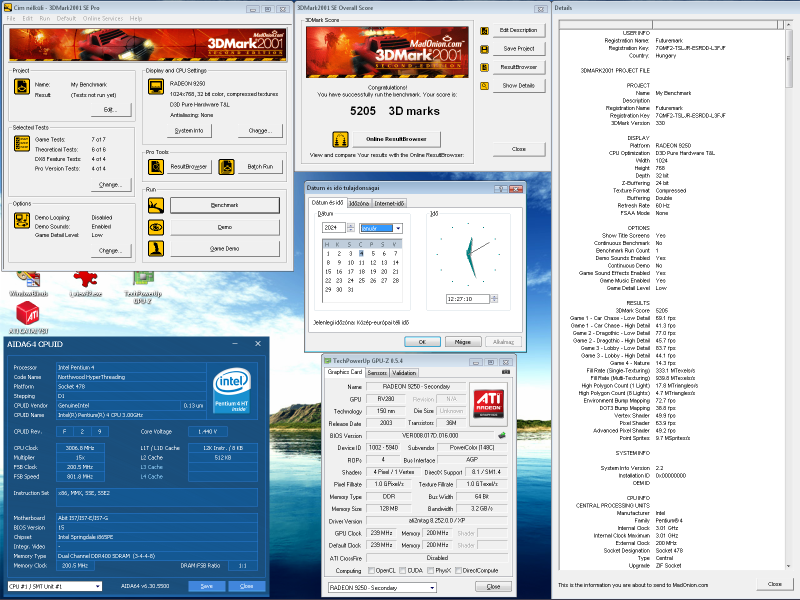Click the Display and CPU Settings monitor icon
800x600 pixels.
[156, 87]
